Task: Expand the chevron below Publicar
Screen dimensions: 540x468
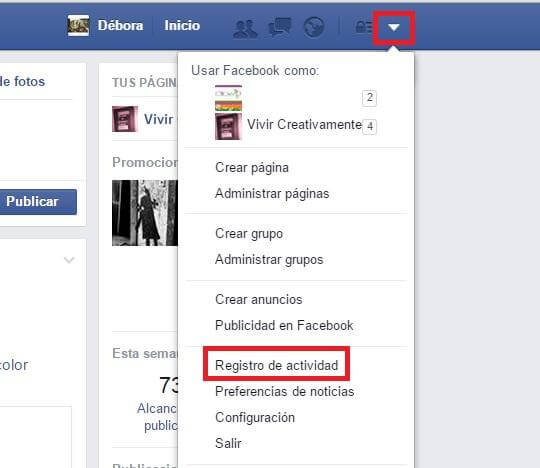Action: tap(69, 260)
